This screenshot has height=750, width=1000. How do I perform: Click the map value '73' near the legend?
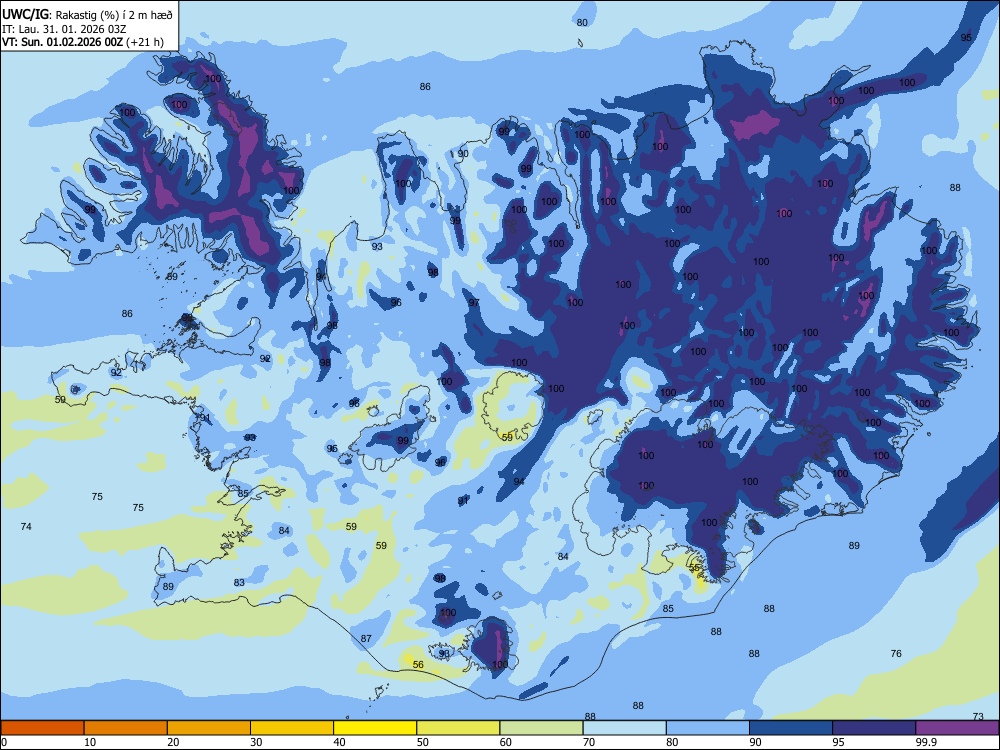[978, 717]
